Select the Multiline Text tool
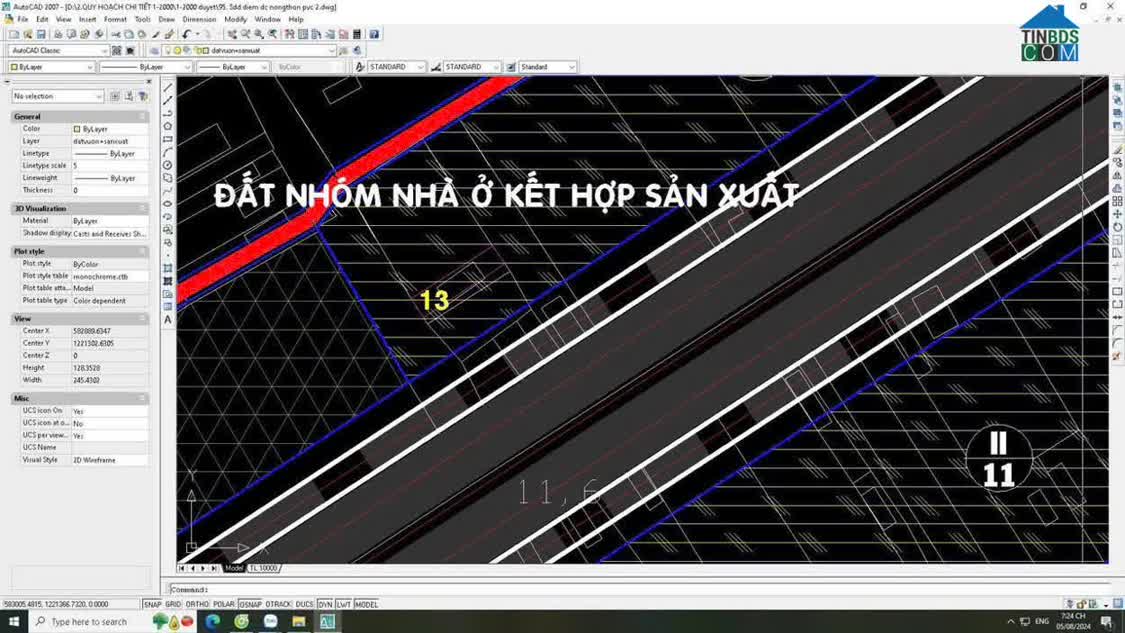The height and width of the screenshot is (633, 1125). [x=168, y=320]
